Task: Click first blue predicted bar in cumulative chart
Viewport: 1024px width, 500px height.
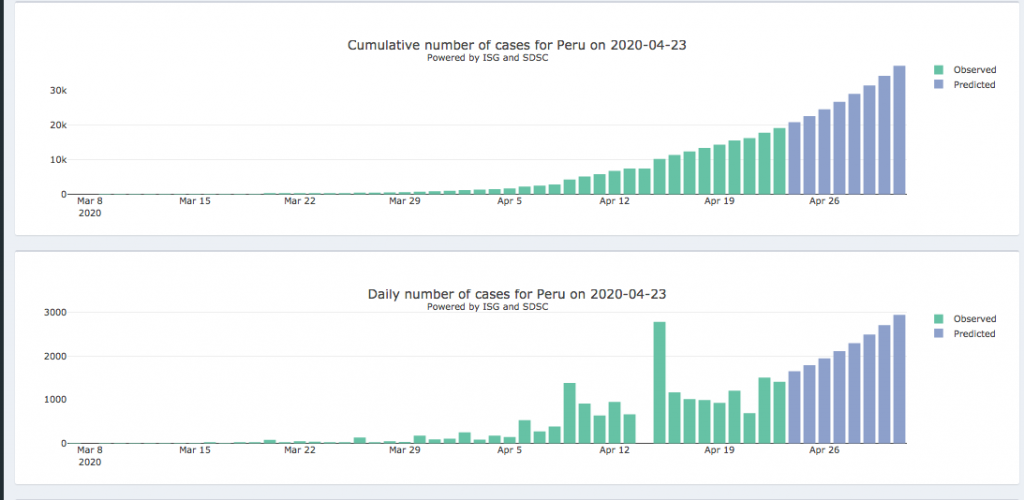Action: pos(794,158)
